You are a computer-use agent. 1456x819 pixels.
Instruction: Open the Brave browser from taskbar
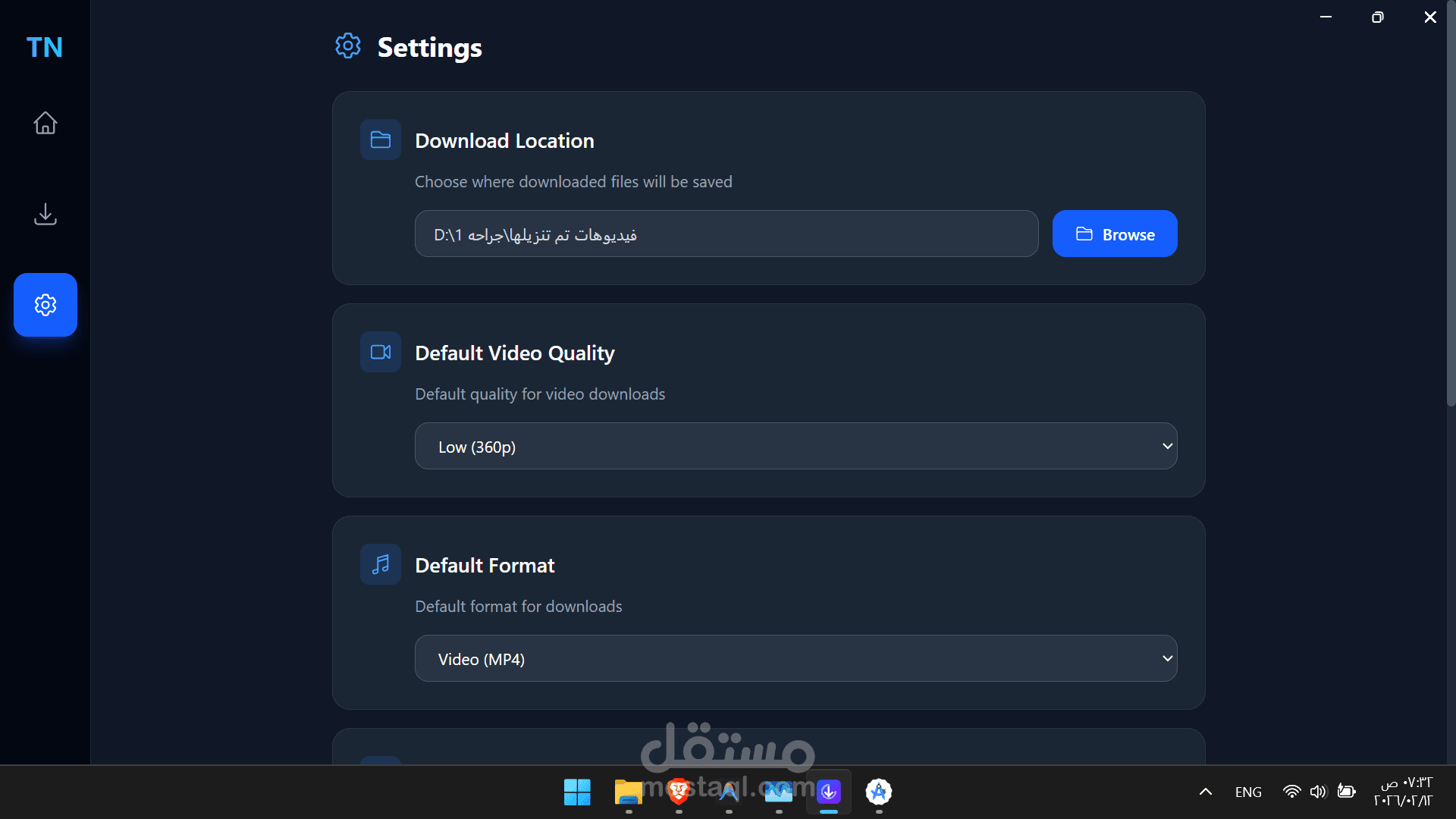click(679, 792)
